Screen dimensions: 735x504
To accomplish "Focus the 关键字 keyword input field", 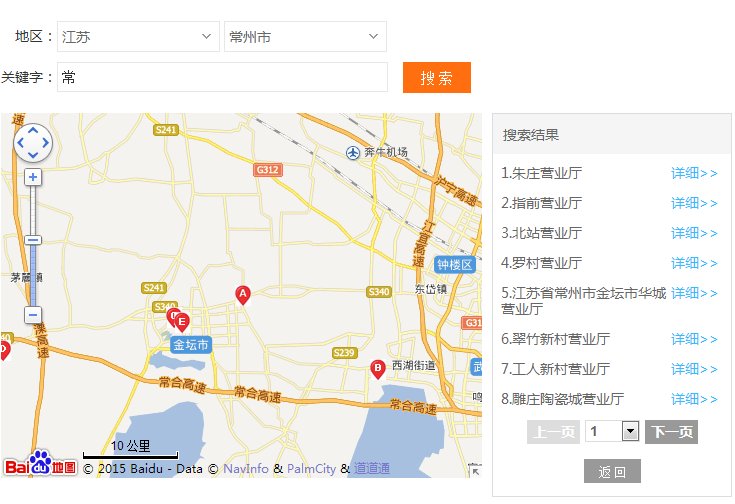I will (222, 77).
